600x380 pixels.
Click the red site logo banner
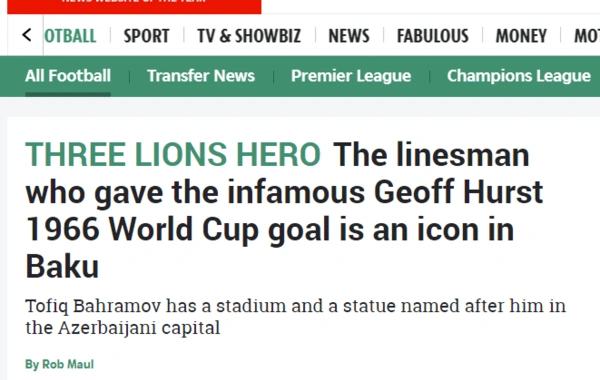(134, 7)
